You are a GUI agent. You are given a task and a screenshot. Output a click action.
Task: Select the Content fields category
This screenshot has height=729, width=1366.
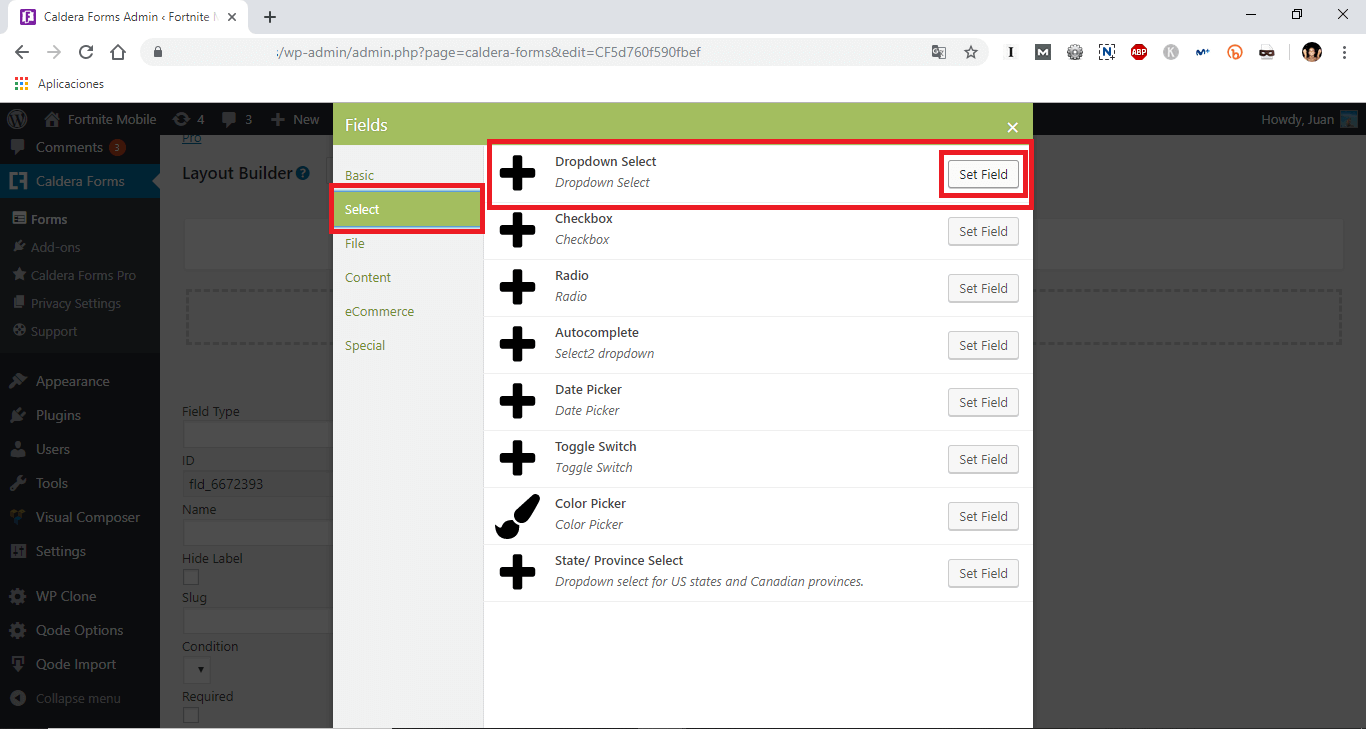coord(408,277)
